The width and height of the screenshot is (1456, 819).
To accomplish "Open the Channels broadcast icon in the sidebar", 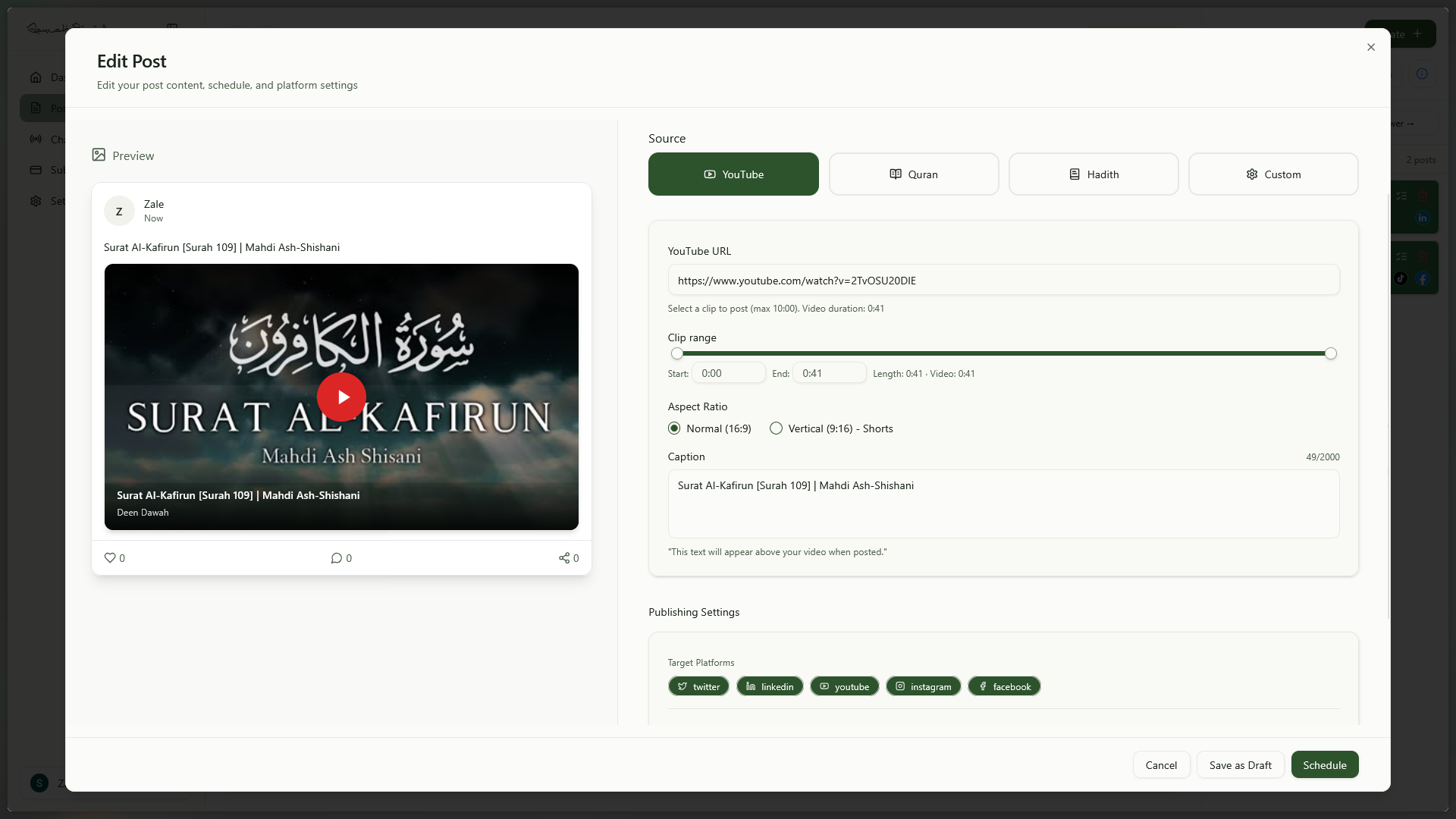I will [x=36, y=139].
